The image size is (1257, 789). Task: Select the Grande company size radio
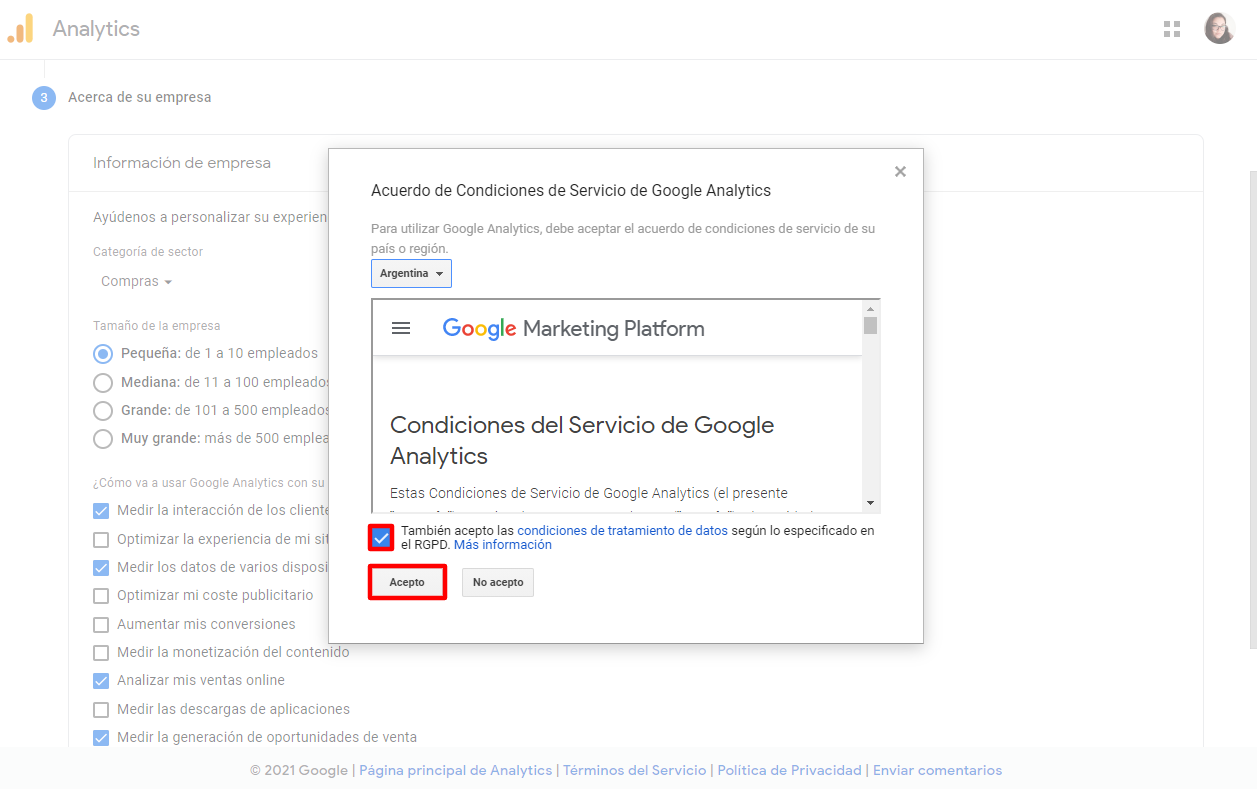[102, 410]
